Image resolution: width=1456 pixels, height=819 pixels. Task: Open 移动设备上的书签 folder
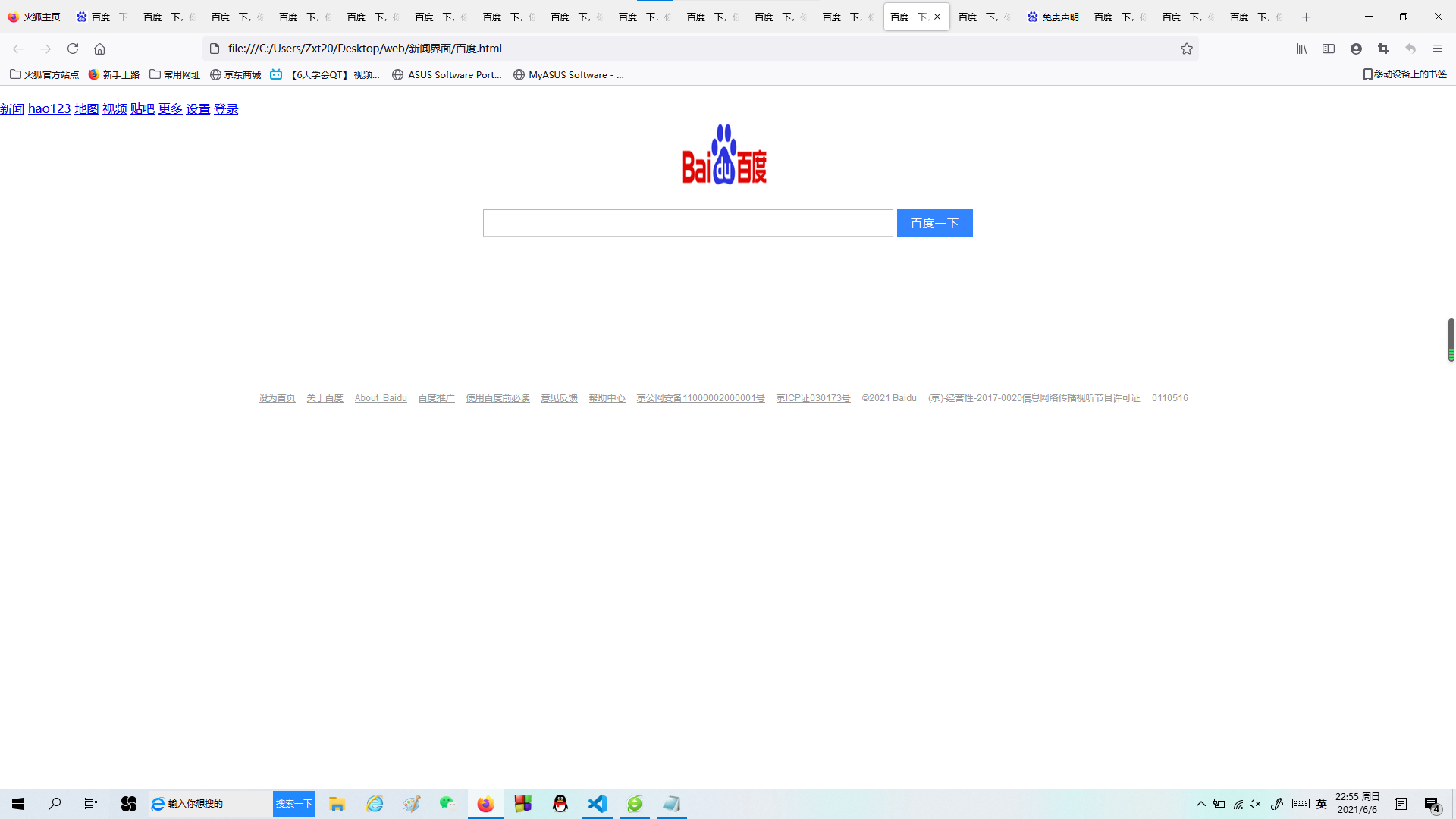pos(1405,74)
